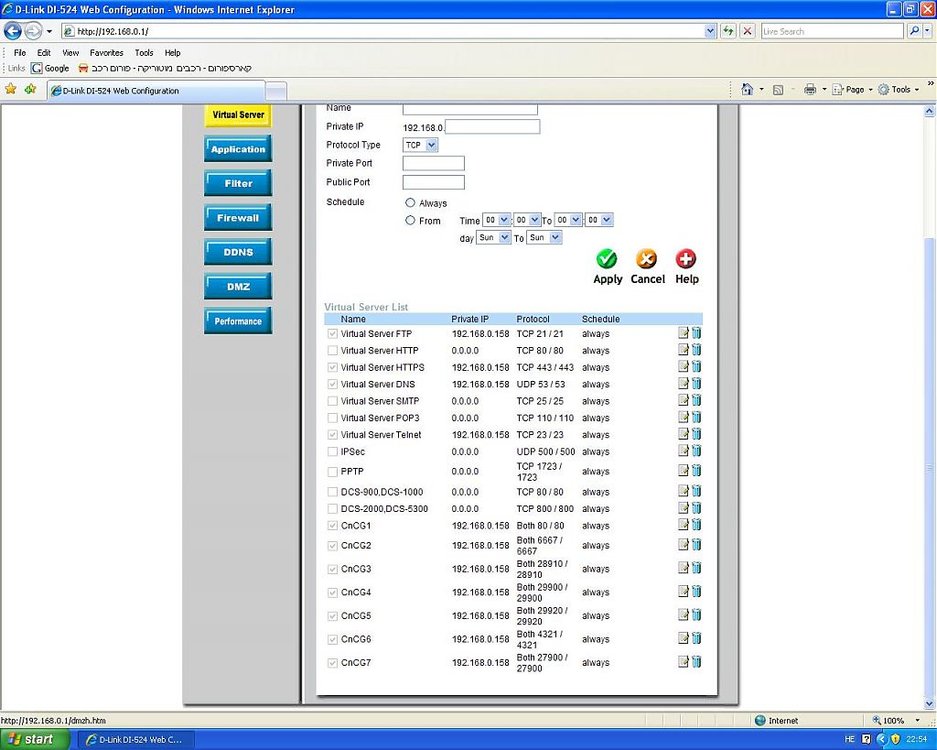937x750 pixels.
Task: Open the Firewall settings page
Action: click(238, 218)
